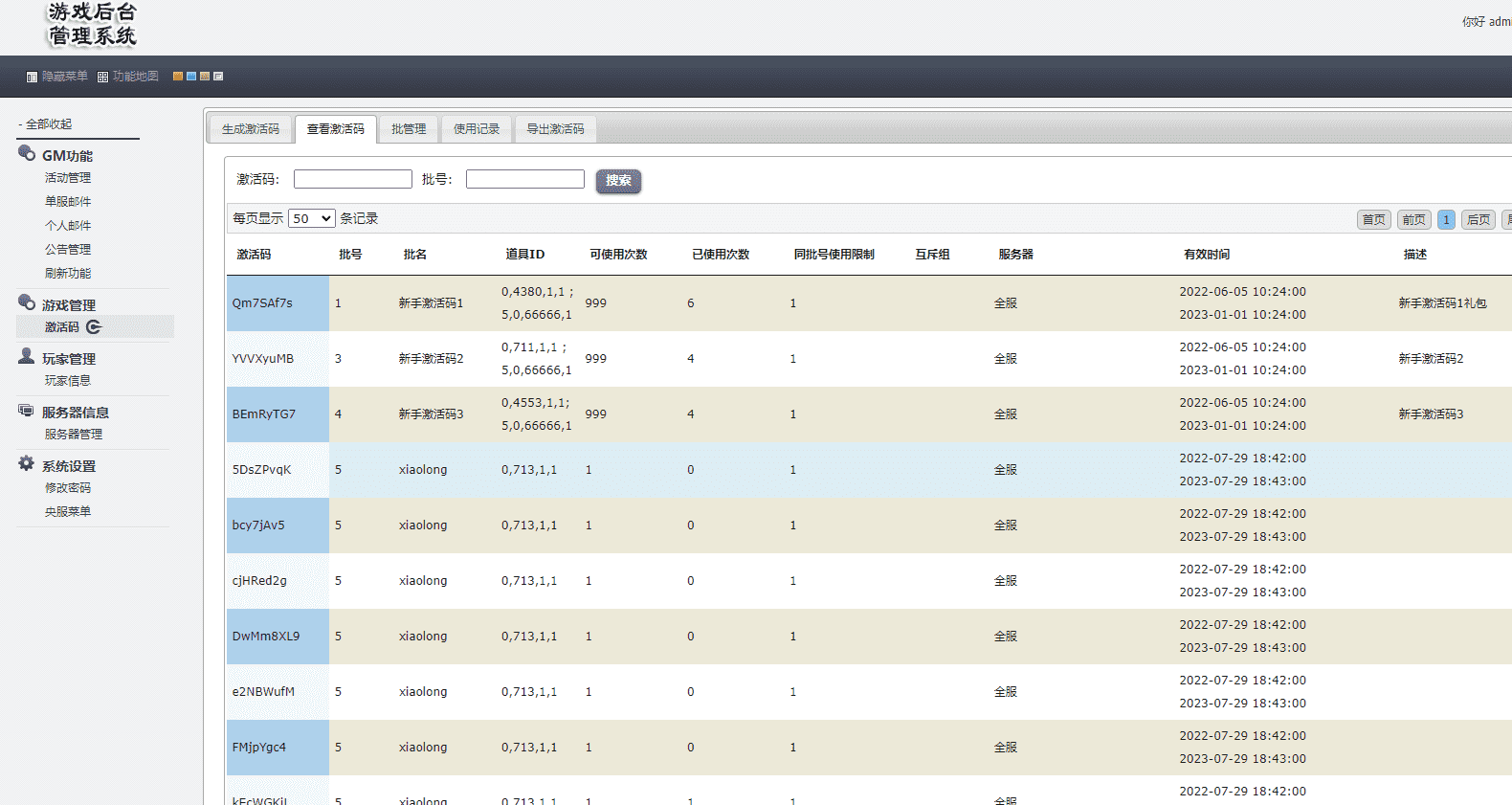This screenshot has width=1512, height=805.
Task: Click description 新手激活码1礼包
Action: pos(1443,303)
